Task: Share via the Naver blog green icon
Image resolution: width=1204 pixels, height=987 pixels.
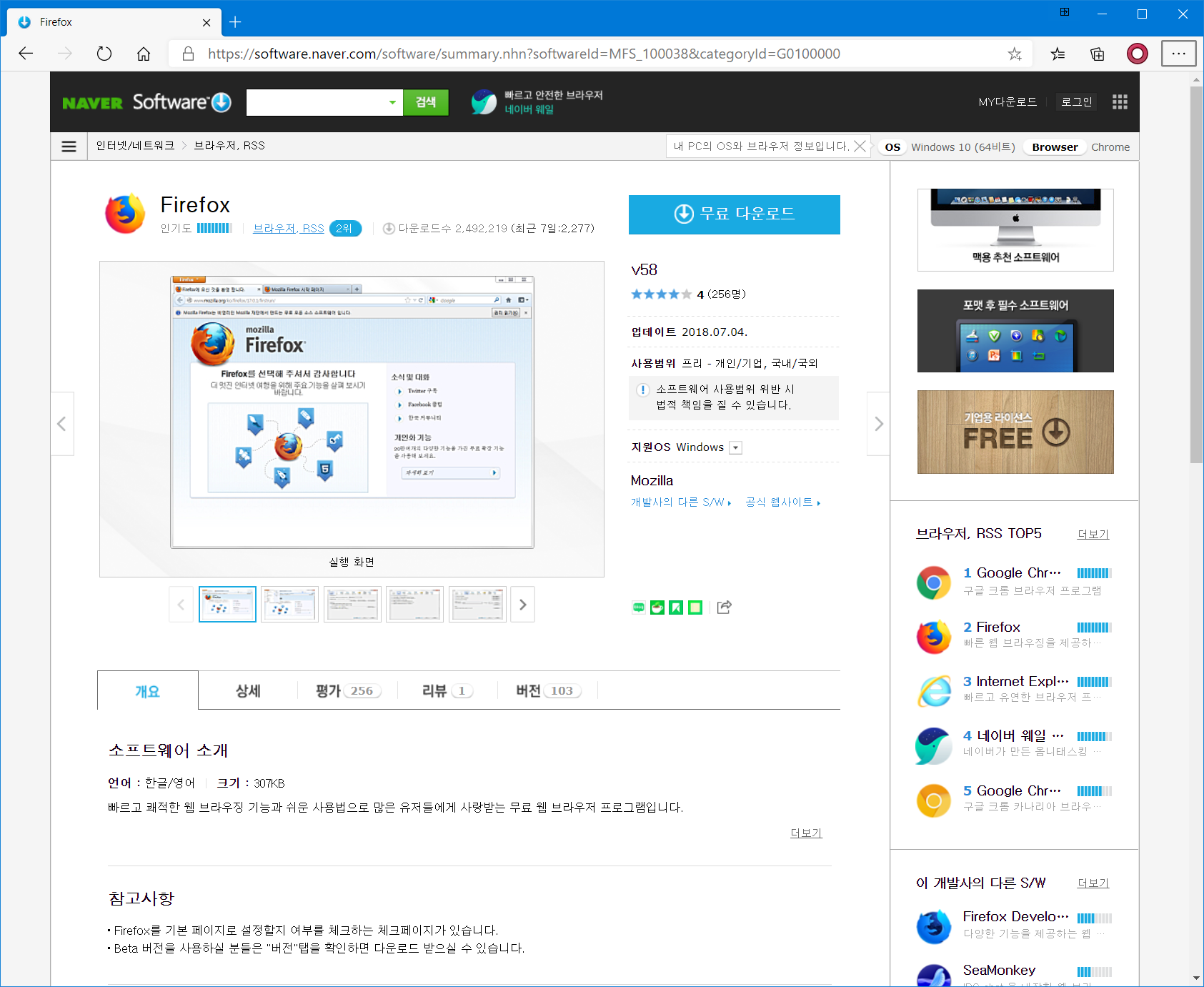Action: (x=639, y=607)
